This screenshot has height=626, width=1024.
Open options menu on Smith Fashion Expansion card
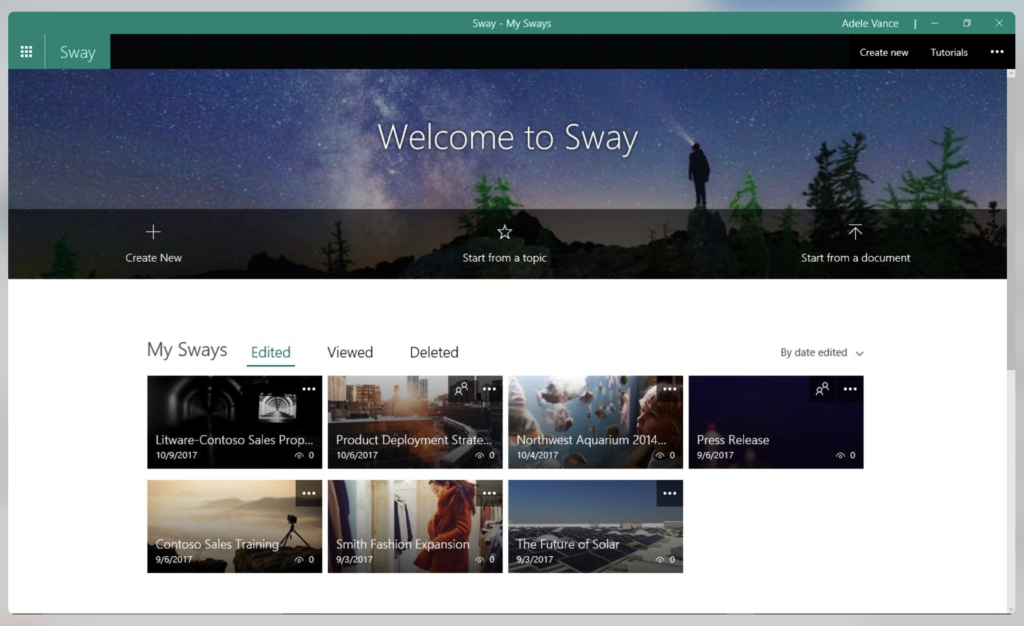489,493
